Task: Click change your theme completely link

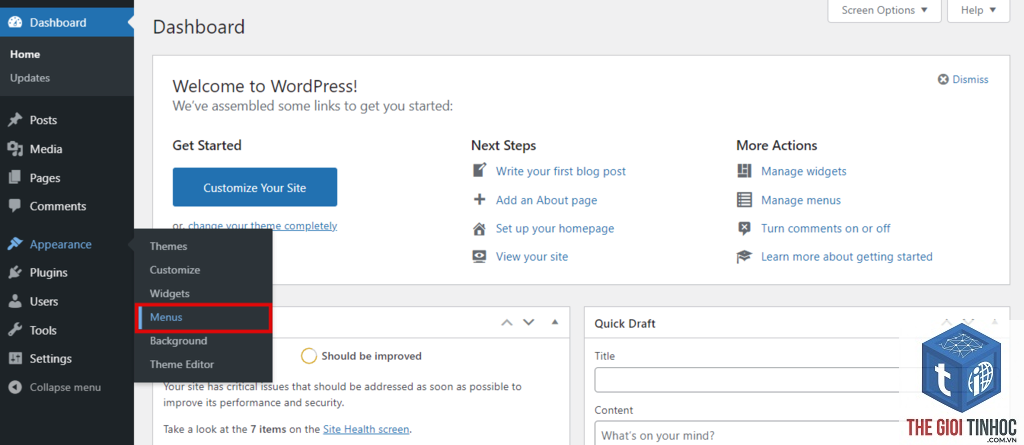Action: tap(263, 226)
